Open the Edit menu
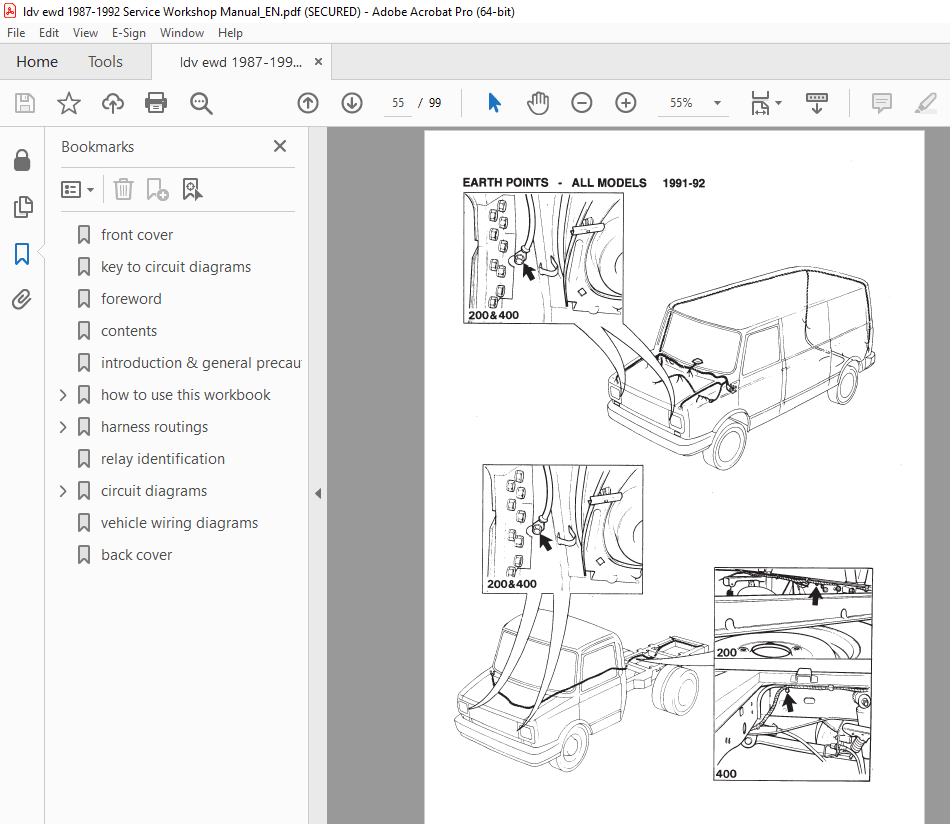950x824 pixels. pos(48,33)
